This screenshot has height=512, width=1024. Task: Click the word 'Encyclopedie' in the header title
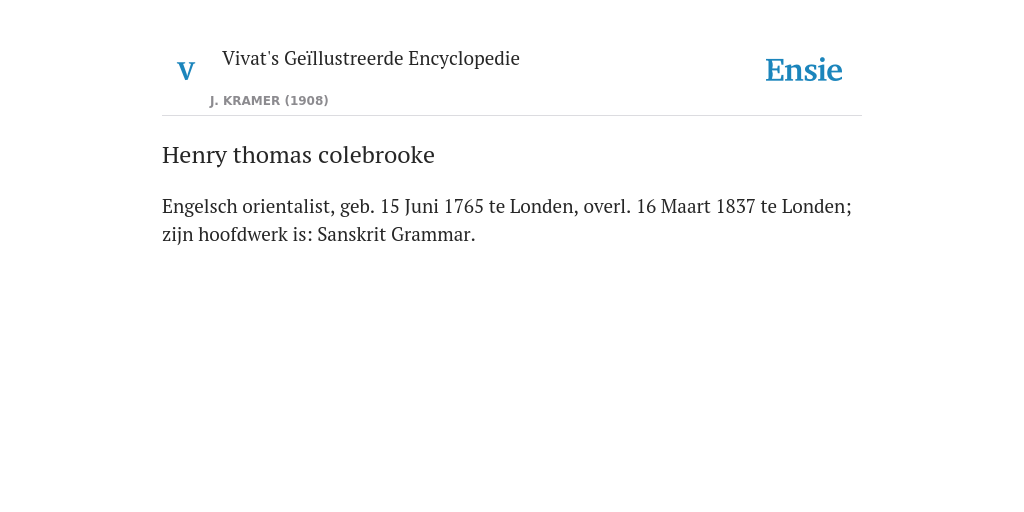[x=464, y=58]
